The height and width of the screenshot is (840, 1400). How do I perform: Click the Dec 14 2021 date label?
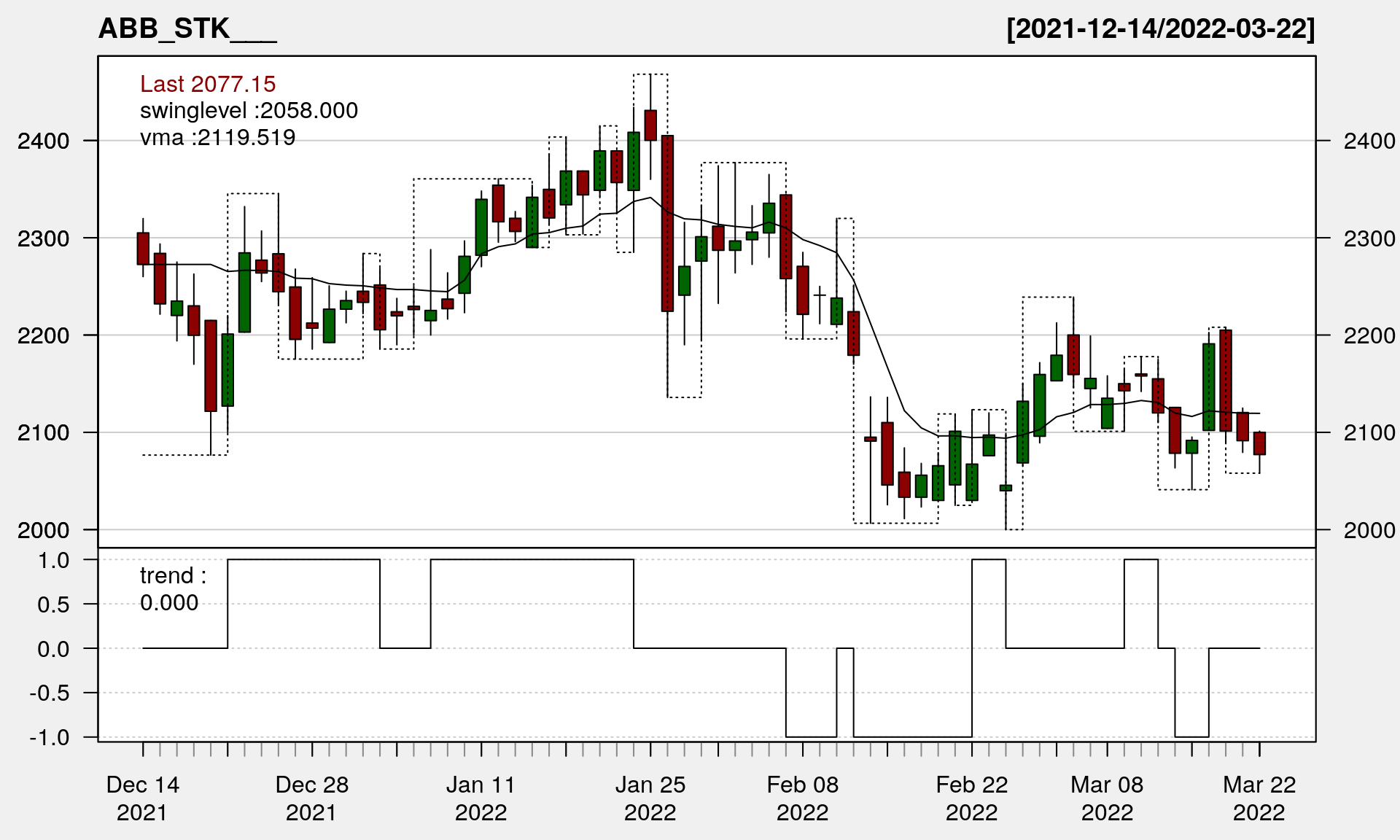click(x=142, y=798)
